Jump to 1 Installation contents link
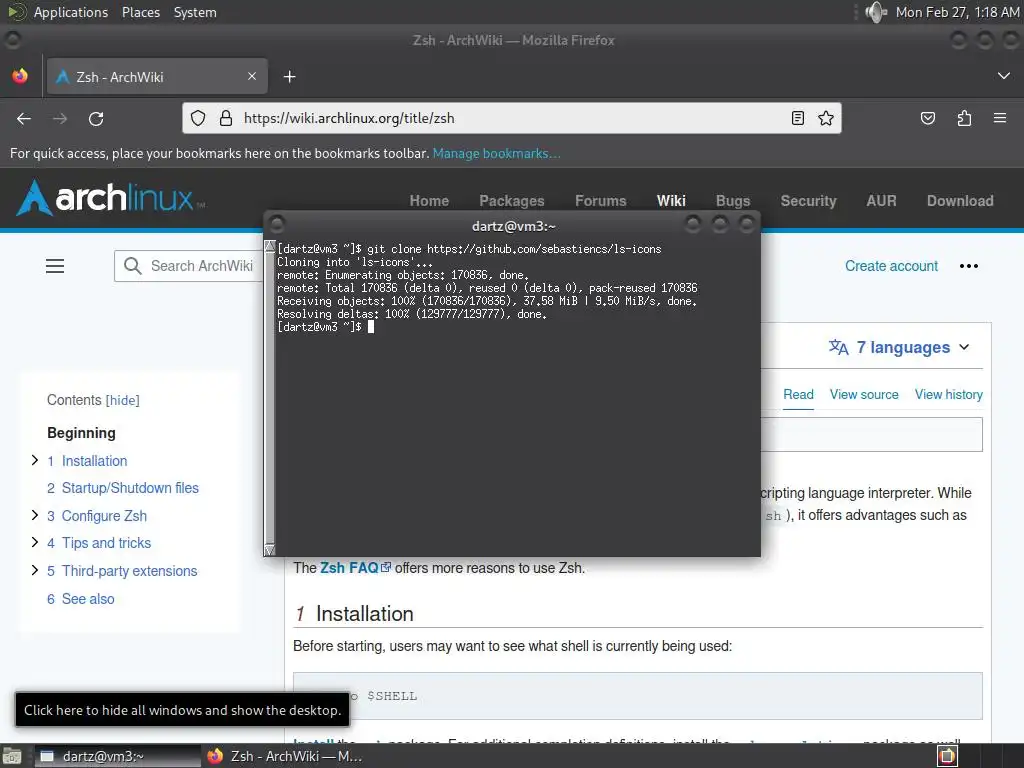Image resolution: width=1024 pixels, height=768 pixels. pyautogui.click(x=87, y=461)
